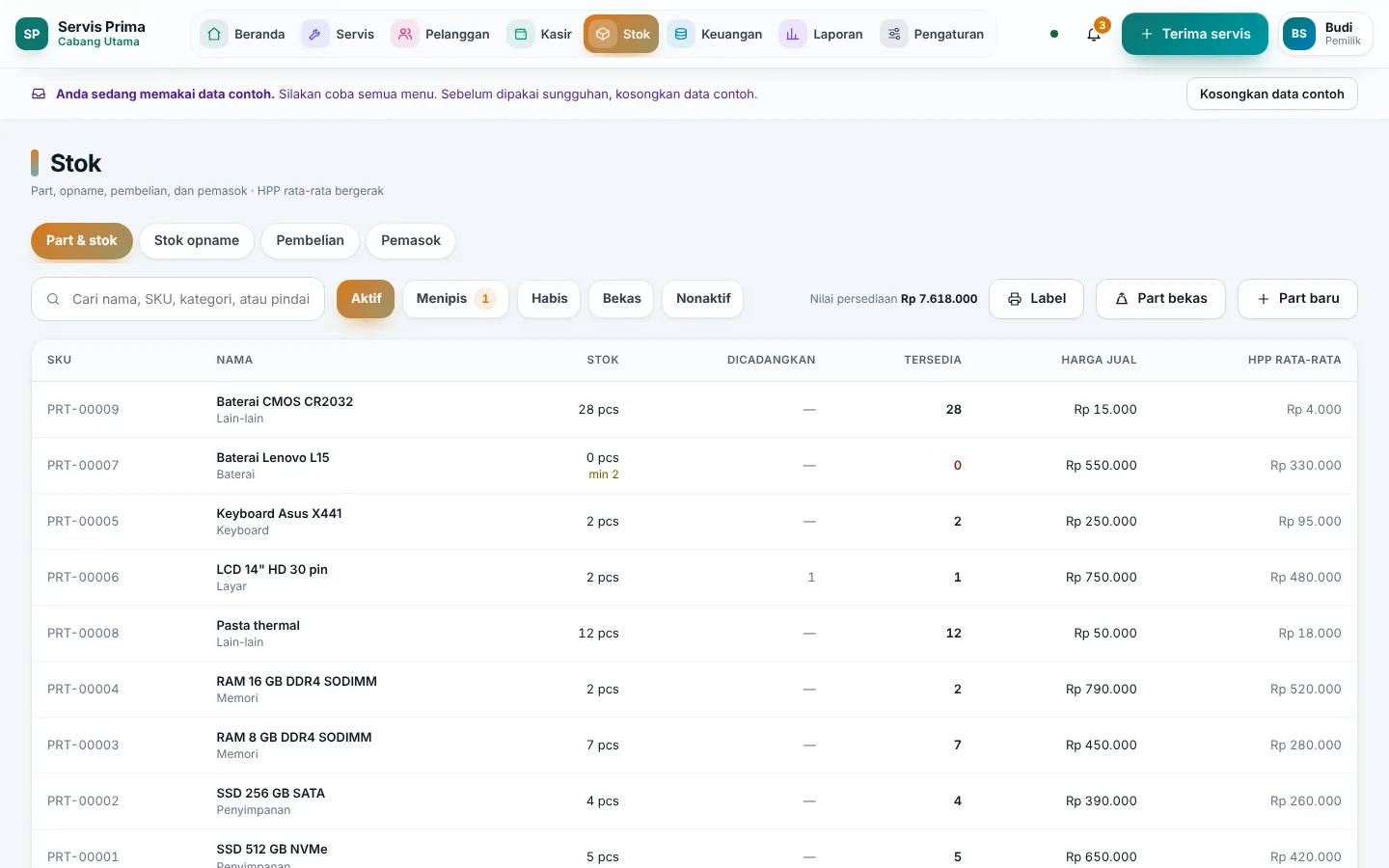Click the printer icon on Label button
The image size is (1389, 868).
click(1015, 299)
